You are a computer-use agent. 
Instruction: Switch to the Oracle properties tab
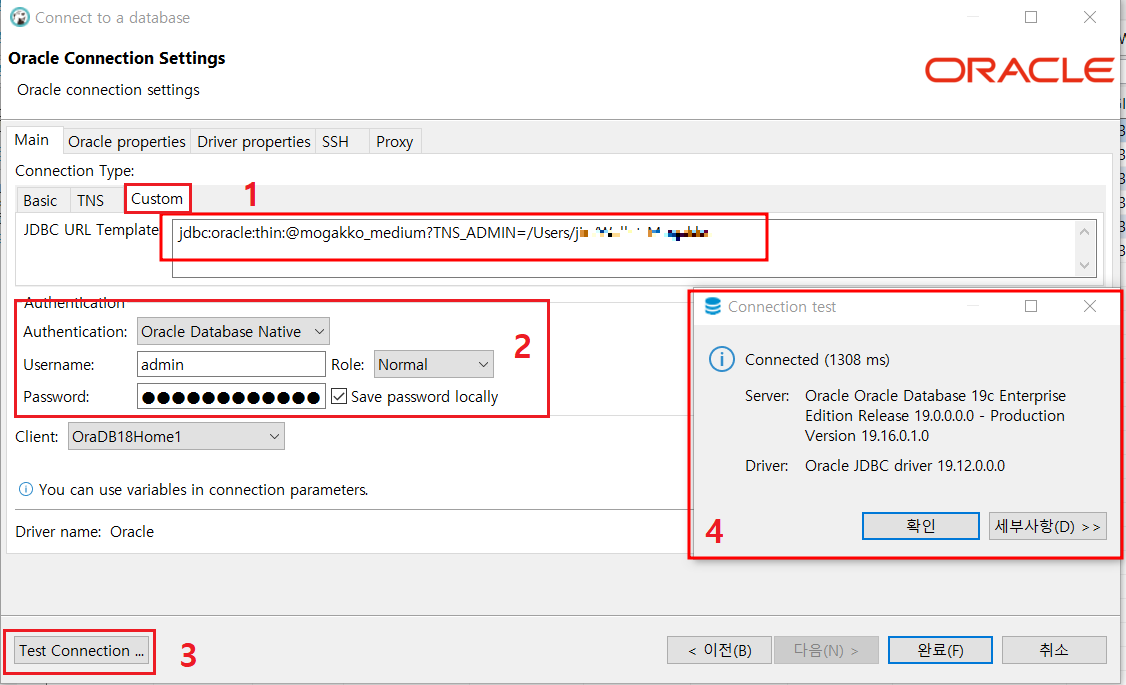[x=126, y=141]
